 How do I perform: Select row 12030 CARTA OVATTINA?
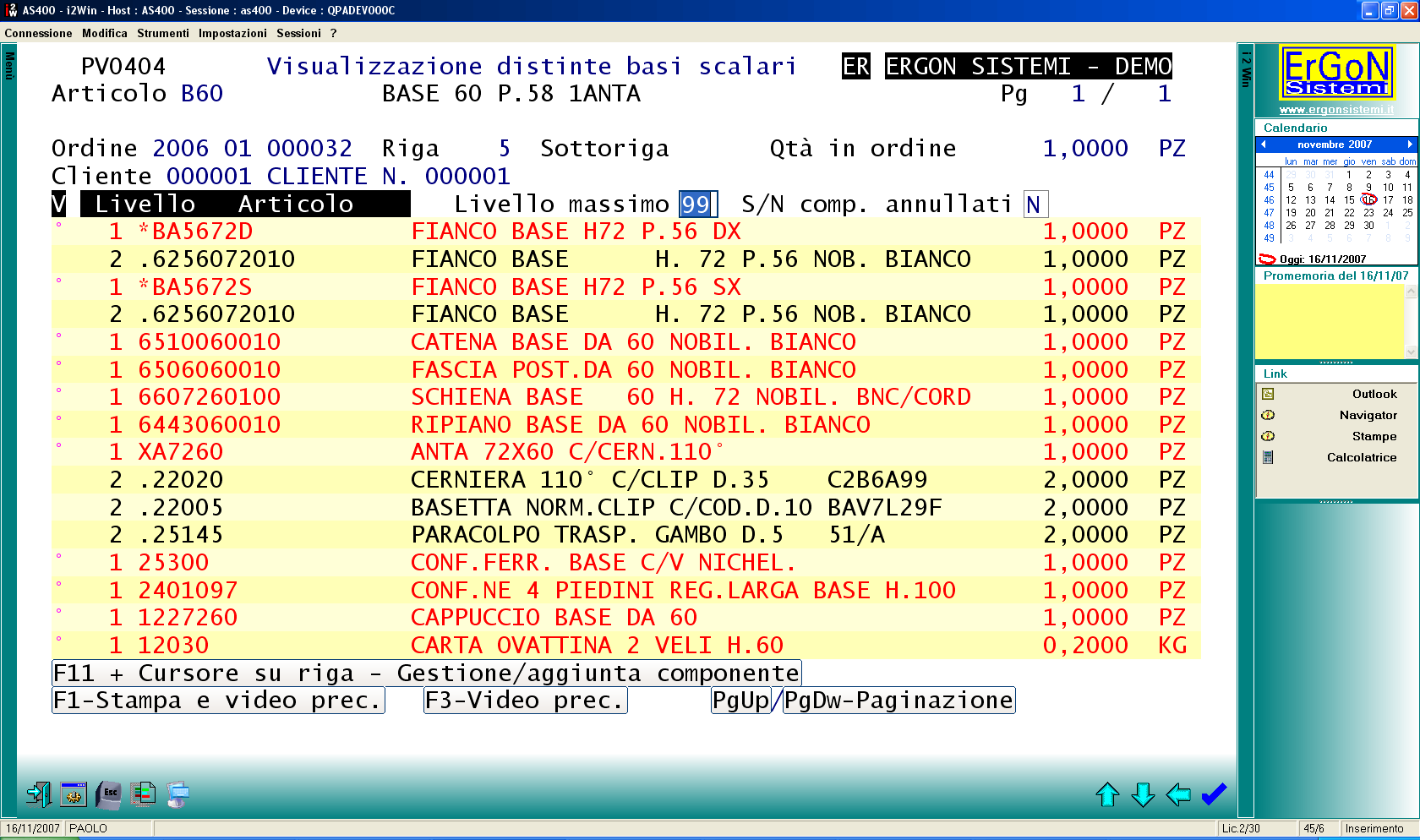[626, 645]
